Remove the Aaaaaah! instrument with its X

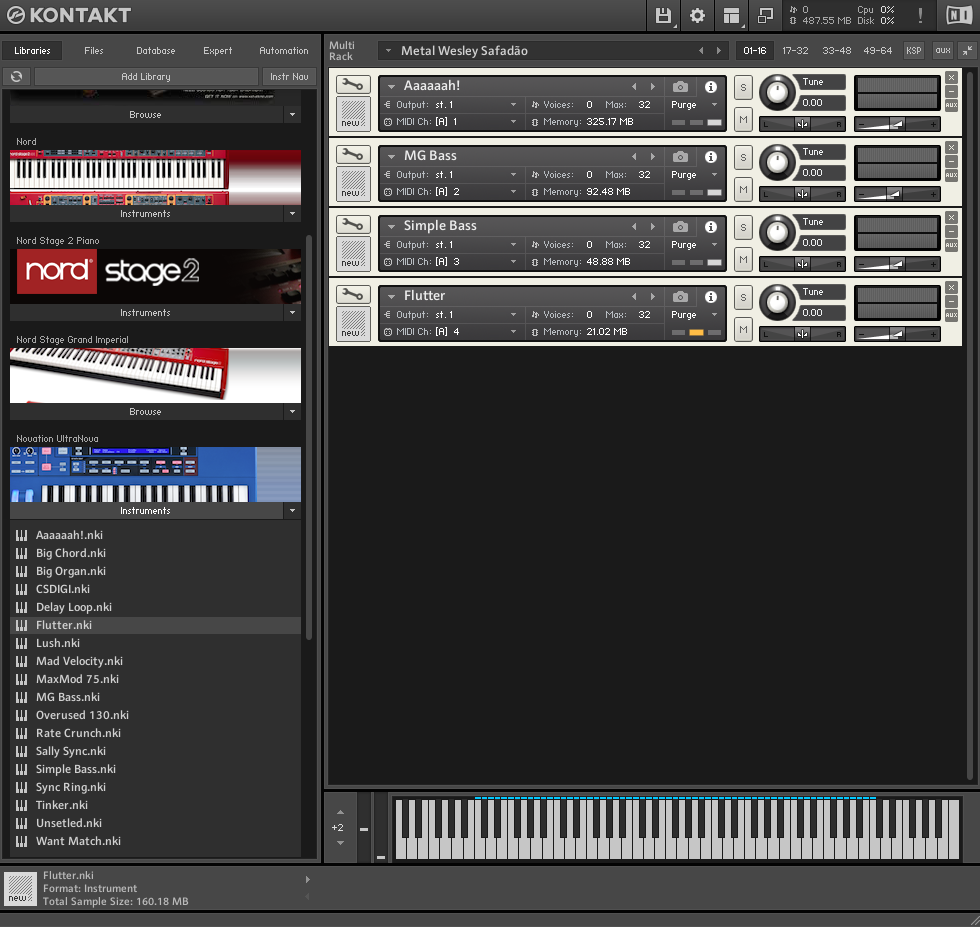point(951,78)
